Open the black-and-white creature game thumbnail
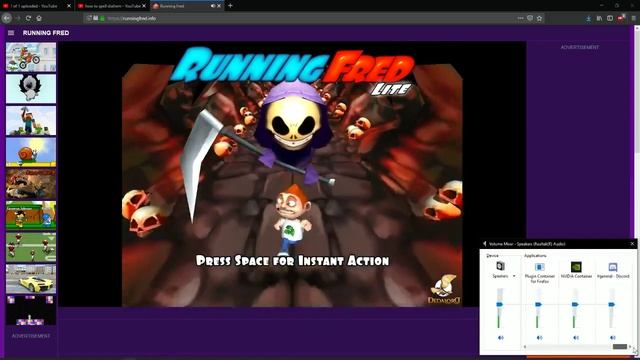 point(31,89)
